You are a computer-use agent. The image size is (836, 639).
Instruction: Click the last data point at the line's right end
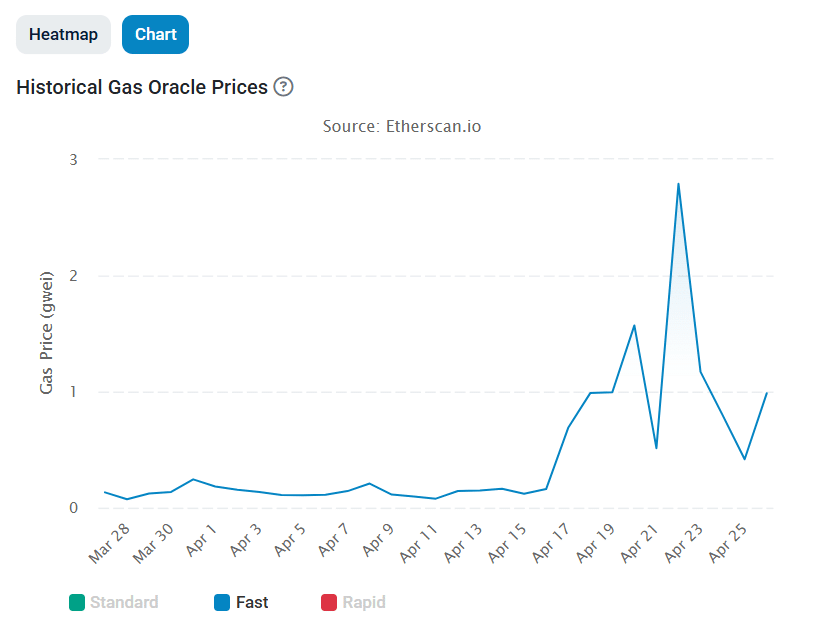click(x=767, y=393)
